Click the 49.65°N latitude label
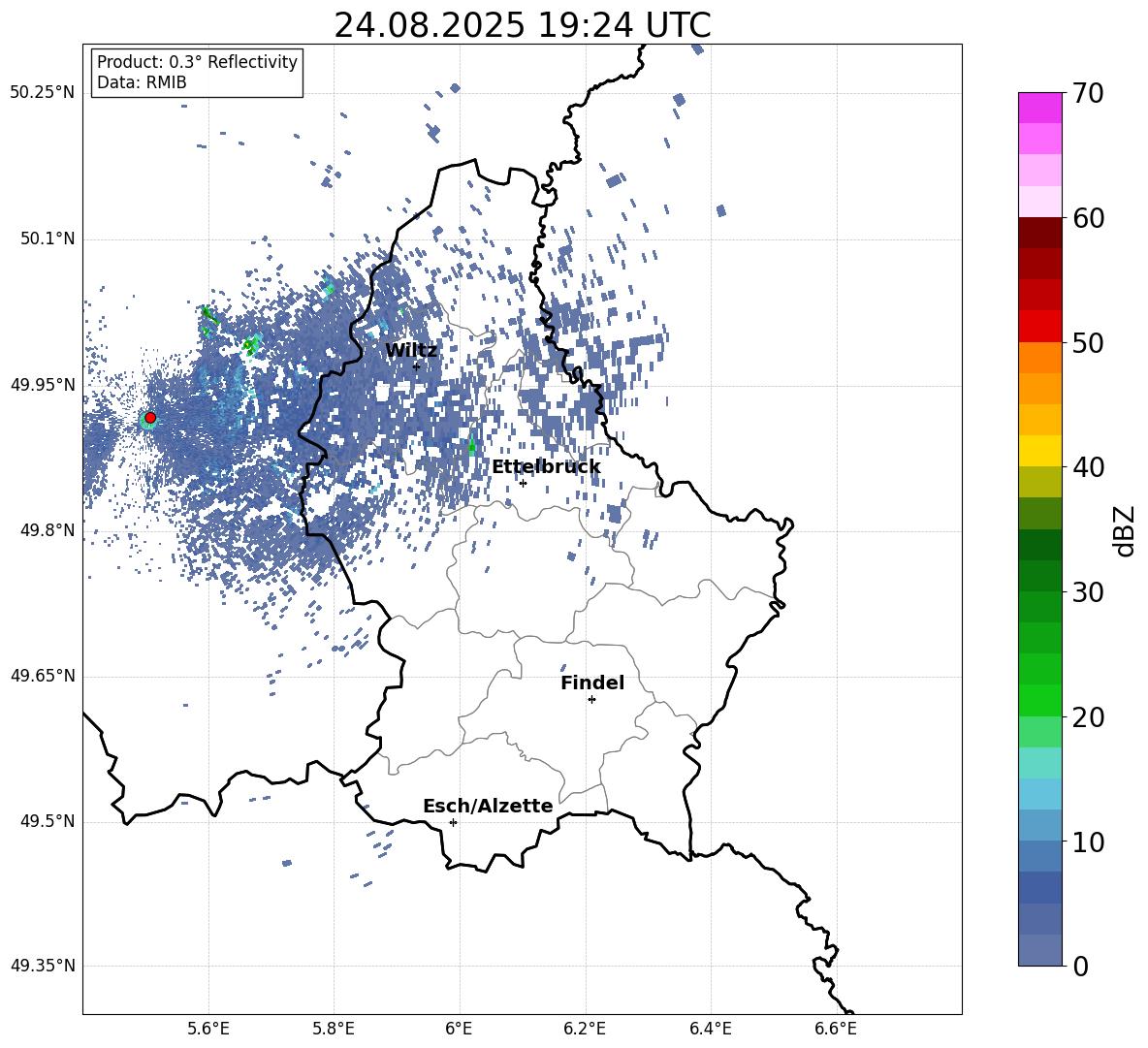This screenshot has width=1148, height=1048. tap(43, 676)
